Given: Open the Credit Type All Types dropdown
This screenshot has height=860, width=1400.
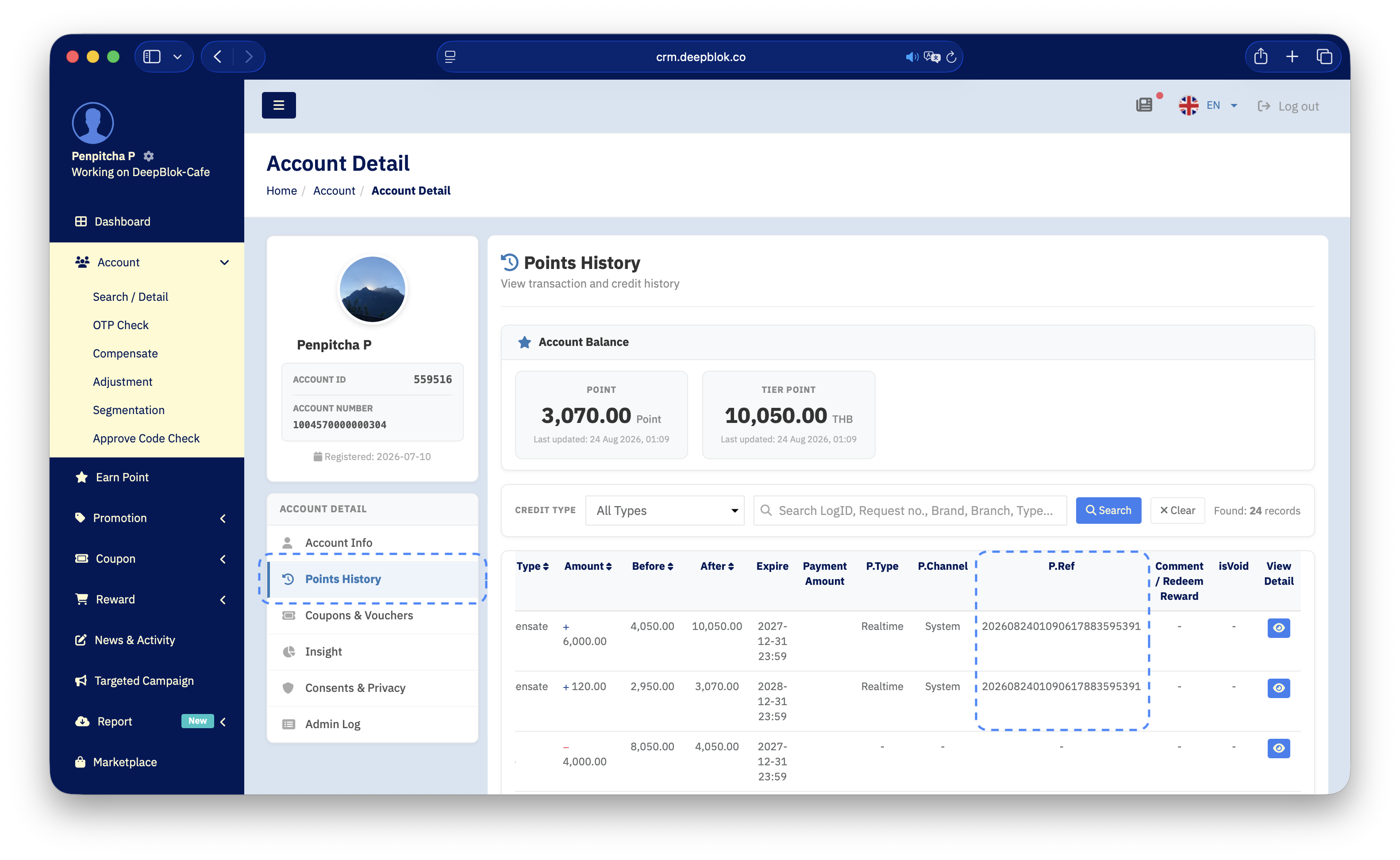Looking at the screenshot, I should pos(665,510).
